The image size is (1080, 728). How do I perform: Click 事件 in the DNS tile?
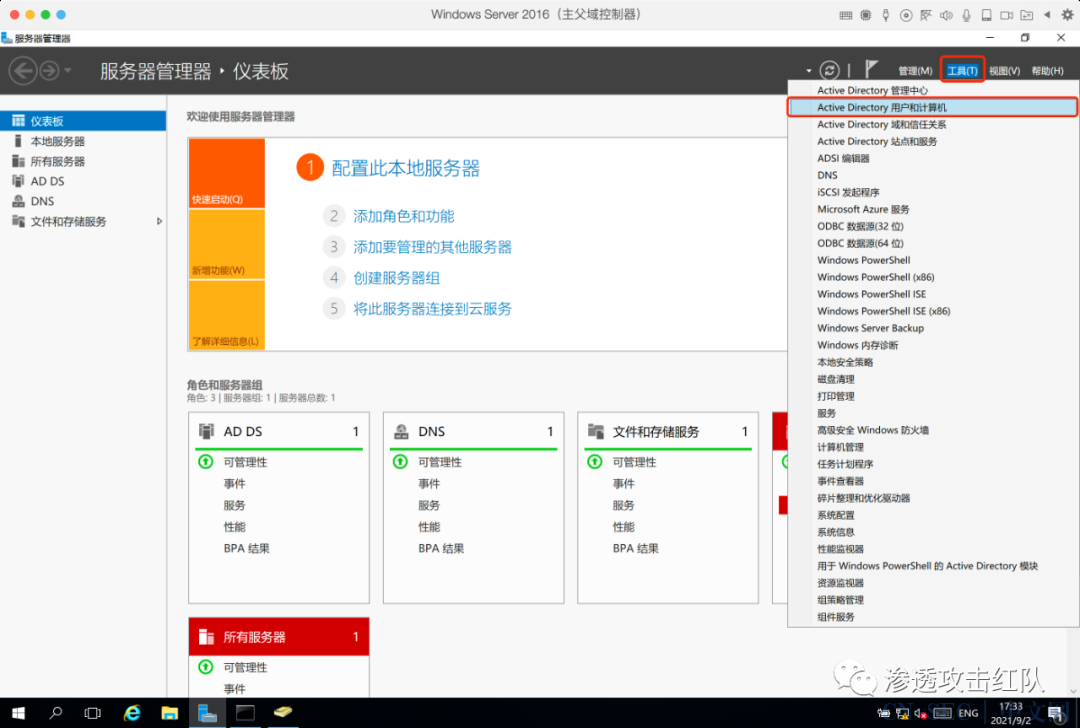click(x=429, y=484)
